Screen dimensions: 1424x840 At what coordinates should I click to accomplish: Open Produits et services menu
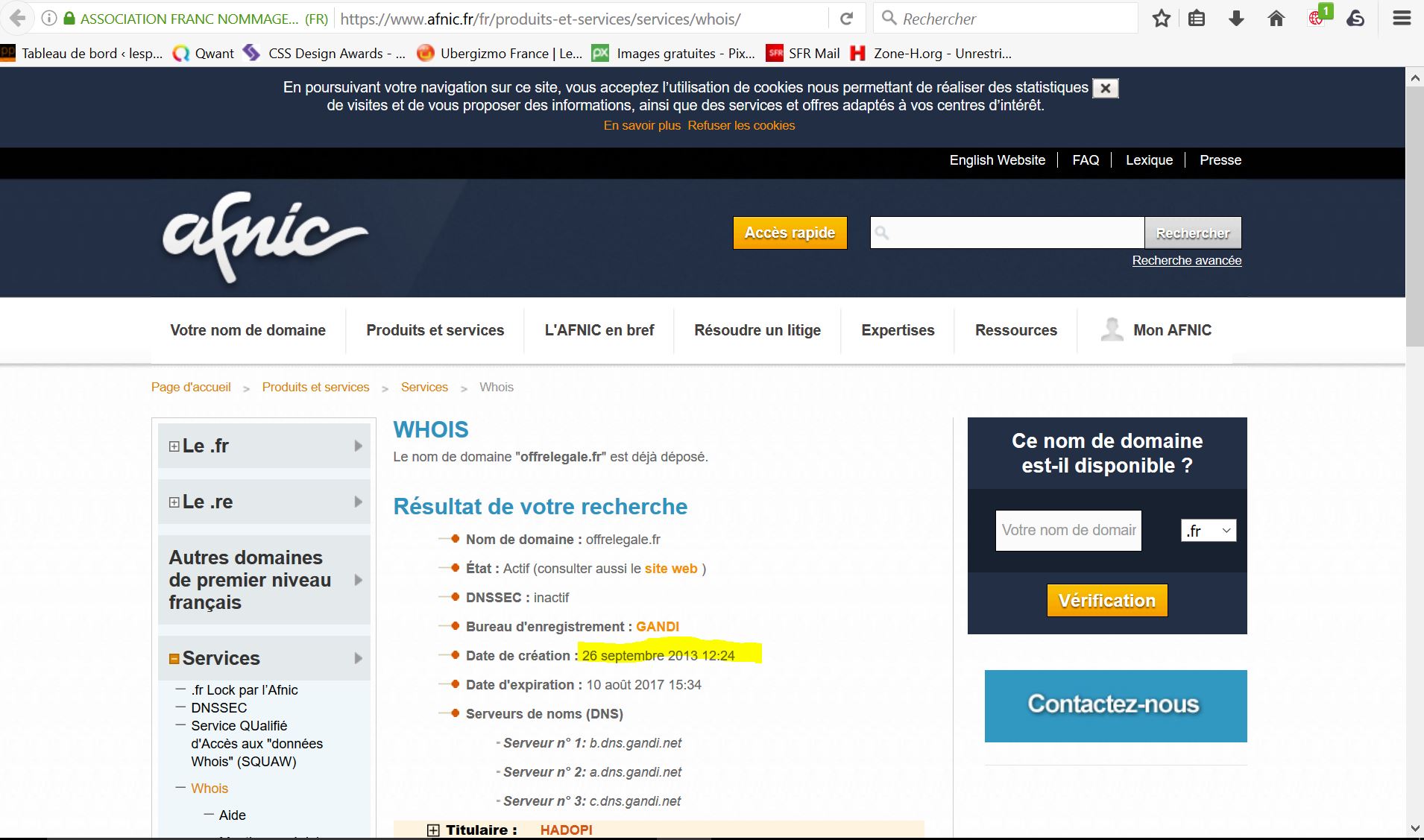[435, 330]
